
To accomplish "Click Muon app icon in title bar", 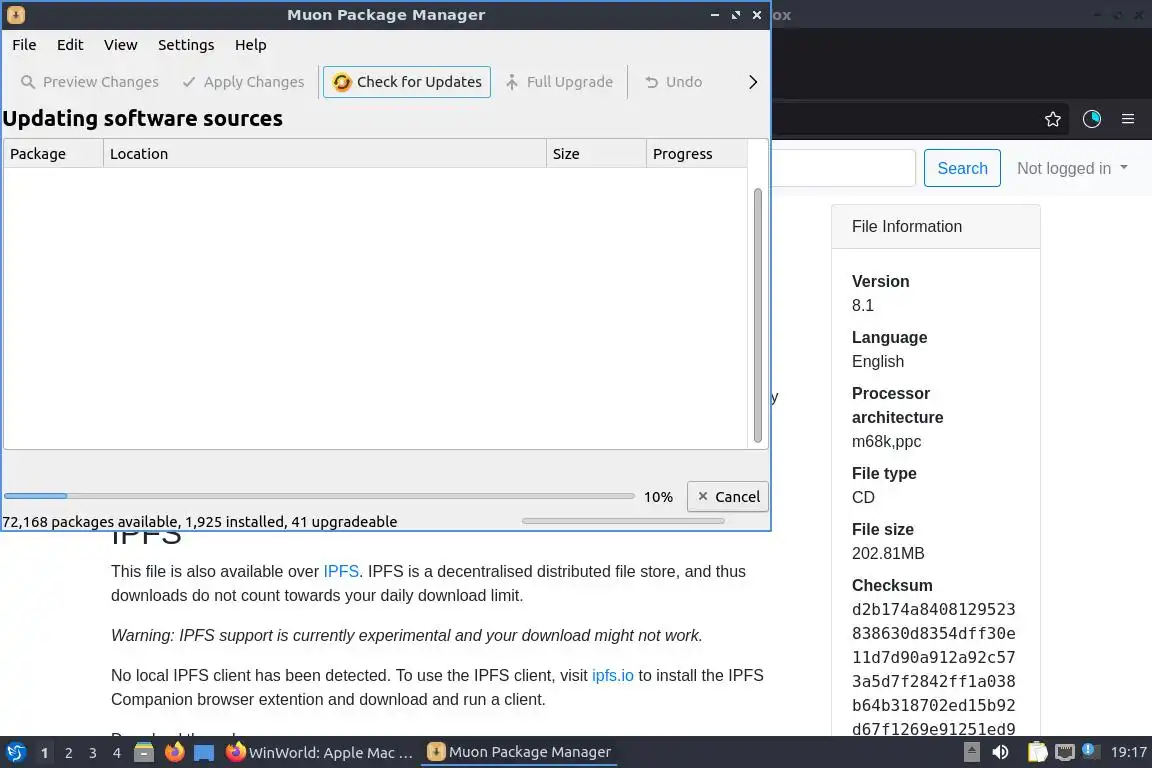I will point(15,15).
